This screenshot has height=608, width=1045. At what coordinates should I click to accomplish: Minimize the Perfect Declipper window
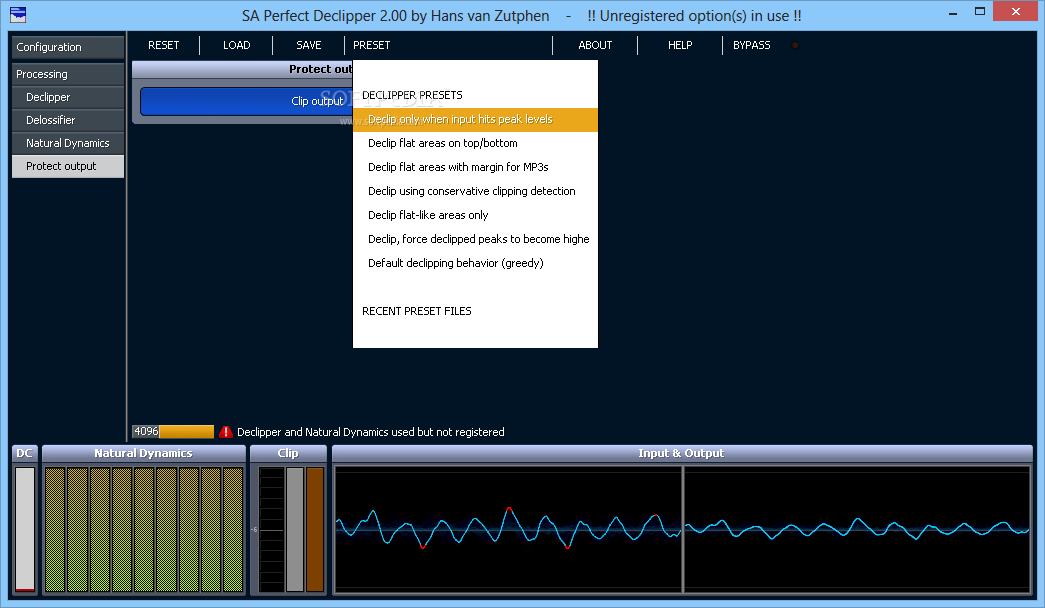(953, 12)
